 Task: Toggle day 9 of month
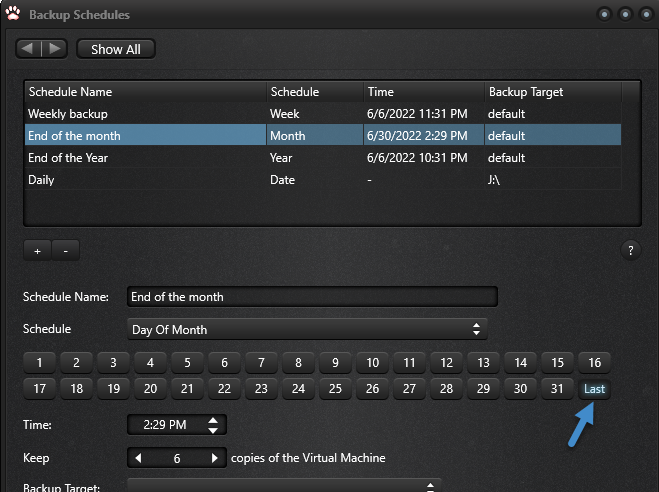click(x=335, y=363)
